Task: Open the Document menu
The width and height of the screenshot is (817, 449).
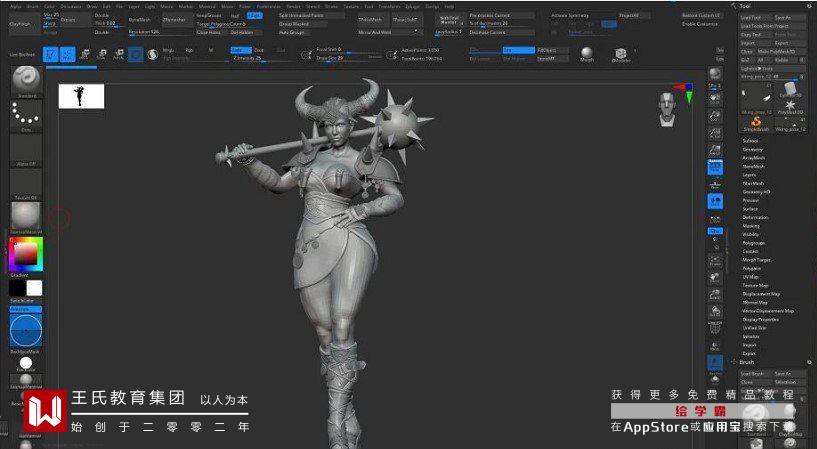Action: pyautogui.click(x=71, y=6)
